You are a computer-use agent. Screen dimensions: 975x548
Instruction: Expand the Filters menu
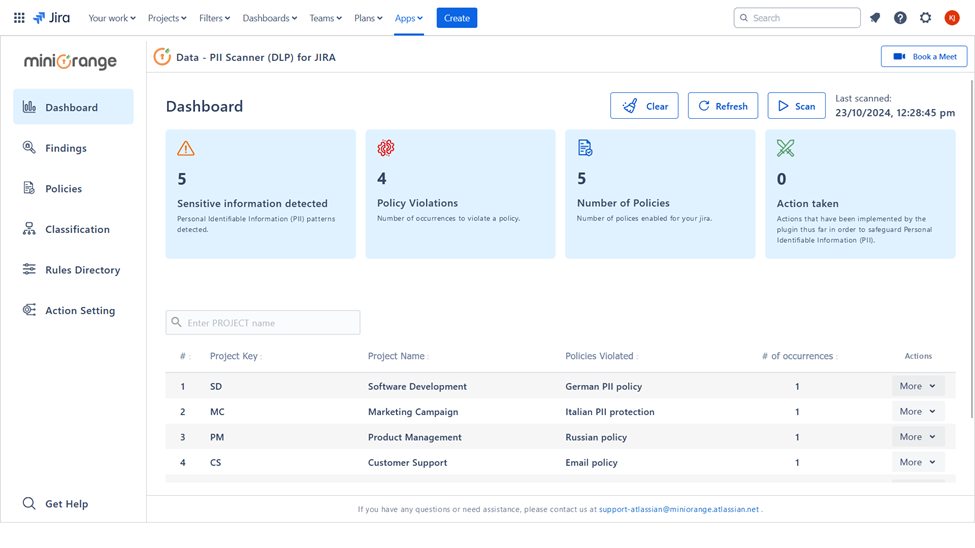point(215,18)
